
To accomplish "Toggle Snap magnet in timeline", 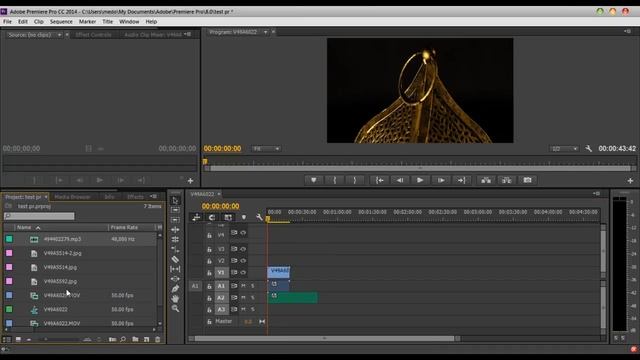I will point(212,217).
